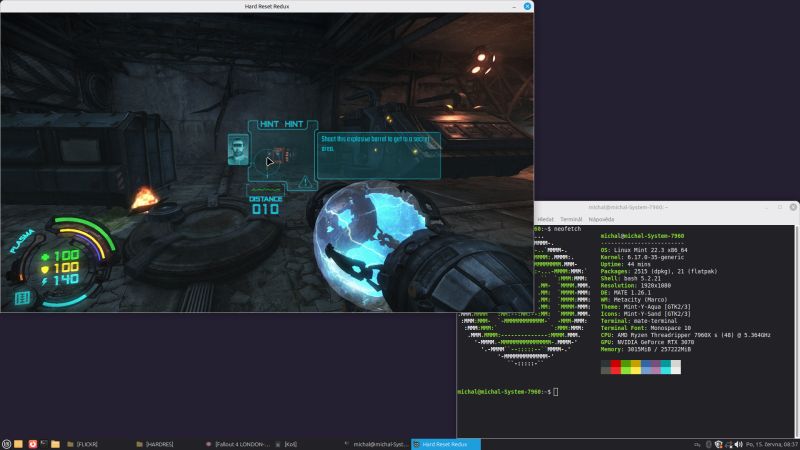Open the second folder launcher in panel

(56, 444)
